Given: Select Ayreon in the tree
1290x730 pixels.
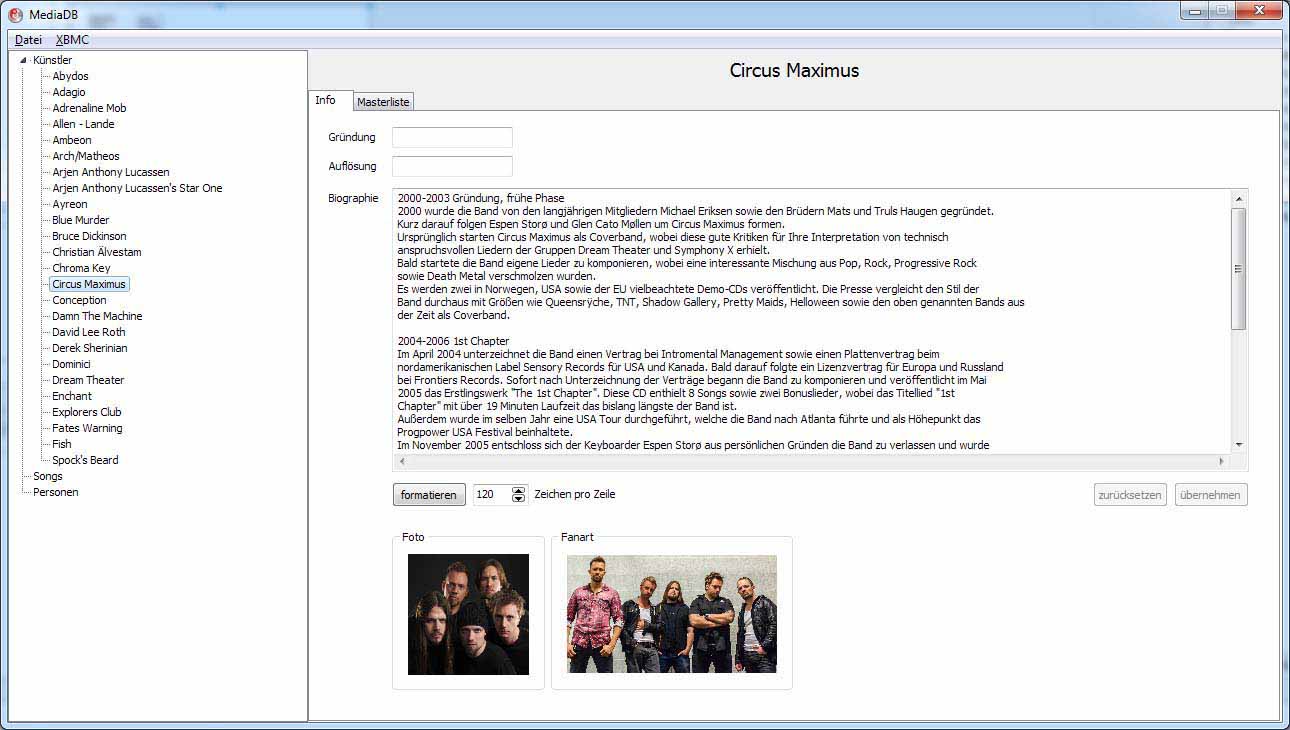Looking at the screenshot, I should tap(70, 204).
